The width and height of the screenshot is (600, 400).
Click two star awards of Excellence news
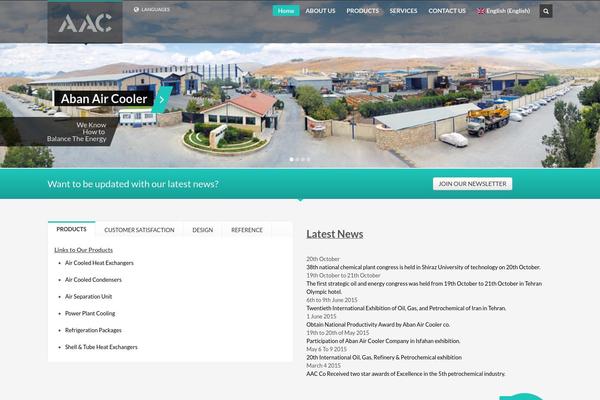coord(406,374)
